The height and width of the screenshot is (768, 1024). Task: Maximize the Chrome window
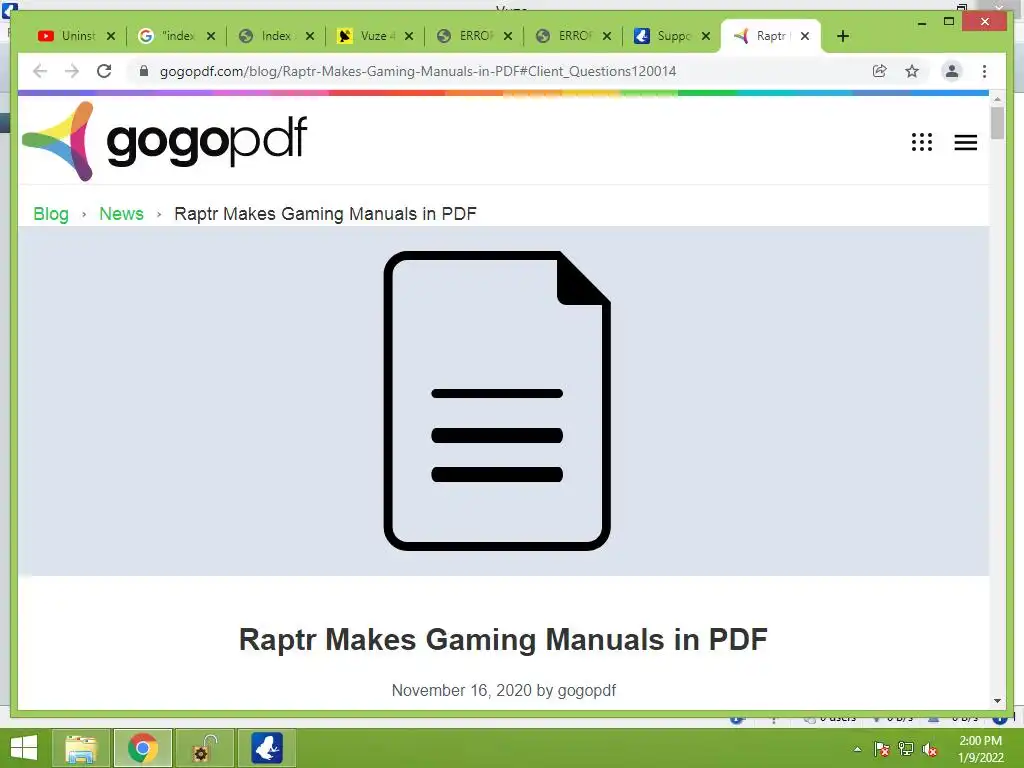click(949, 22)
